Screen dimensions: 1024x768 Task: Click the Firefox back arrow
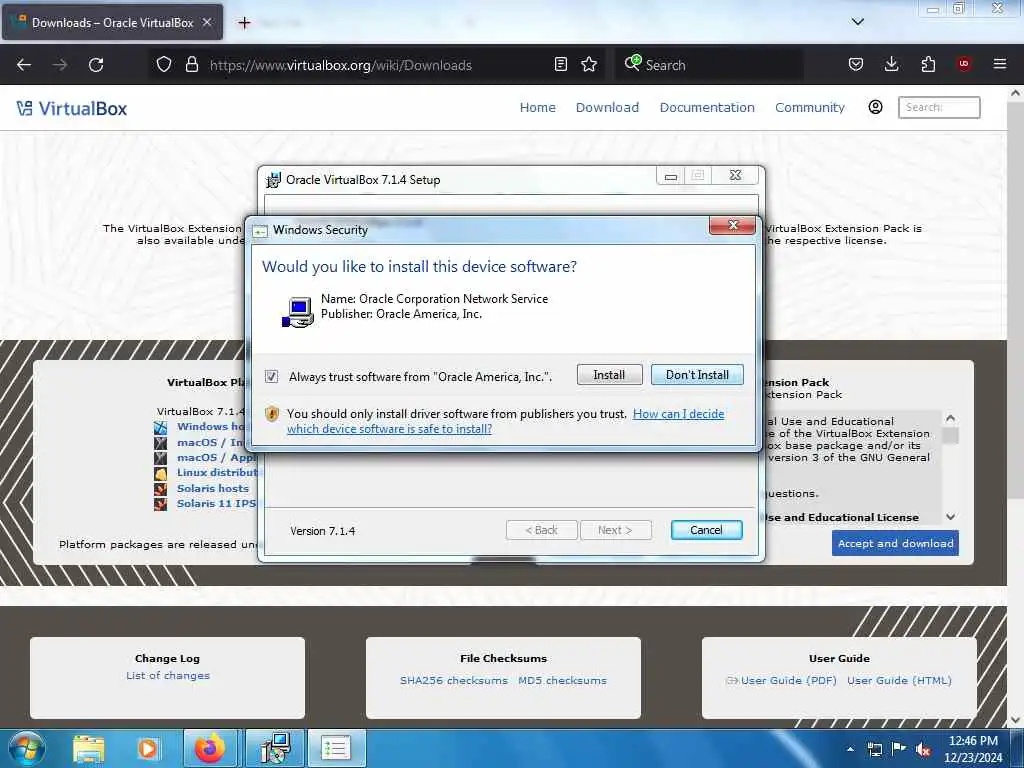pos(24,65)
